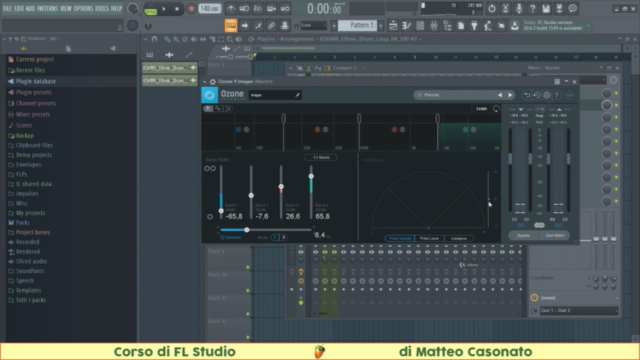Edit the Imager preset name pencil icon
640x360 pixels.
click(298, 95)
